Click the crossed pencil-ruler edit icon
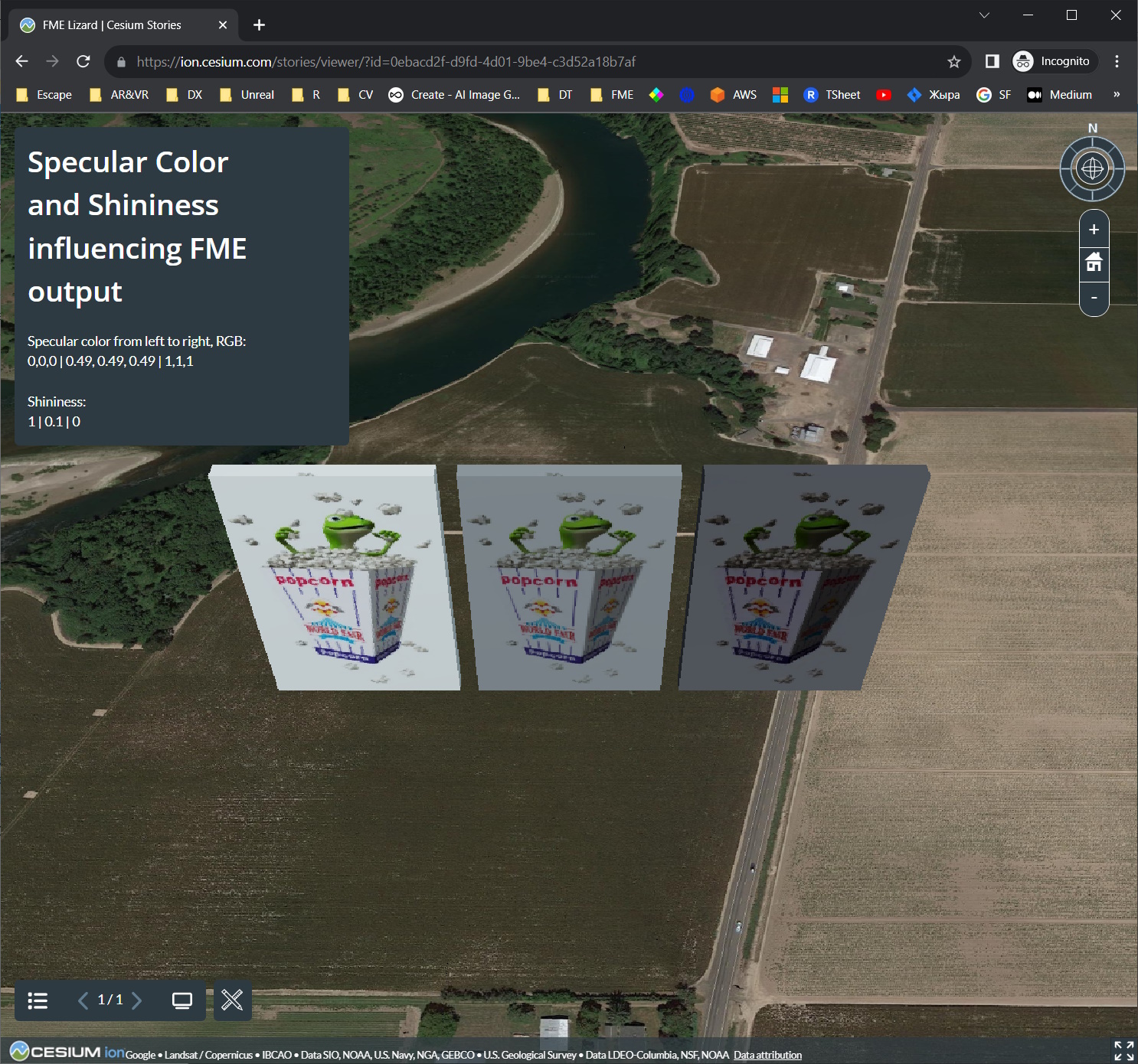This screenshot has height=1064, width=1138. (x=232, y=1000)
